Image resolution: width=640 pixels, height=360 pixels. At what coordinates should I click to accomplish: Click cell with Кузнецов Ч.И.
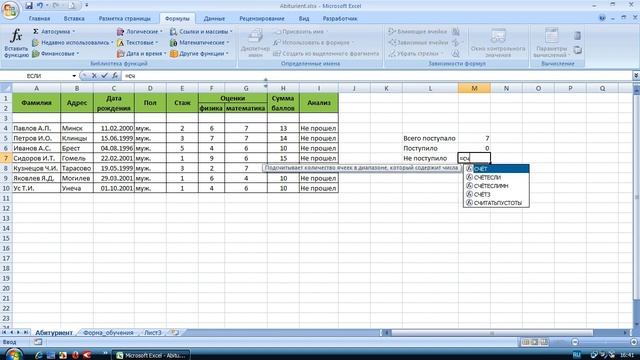(36, 168)
